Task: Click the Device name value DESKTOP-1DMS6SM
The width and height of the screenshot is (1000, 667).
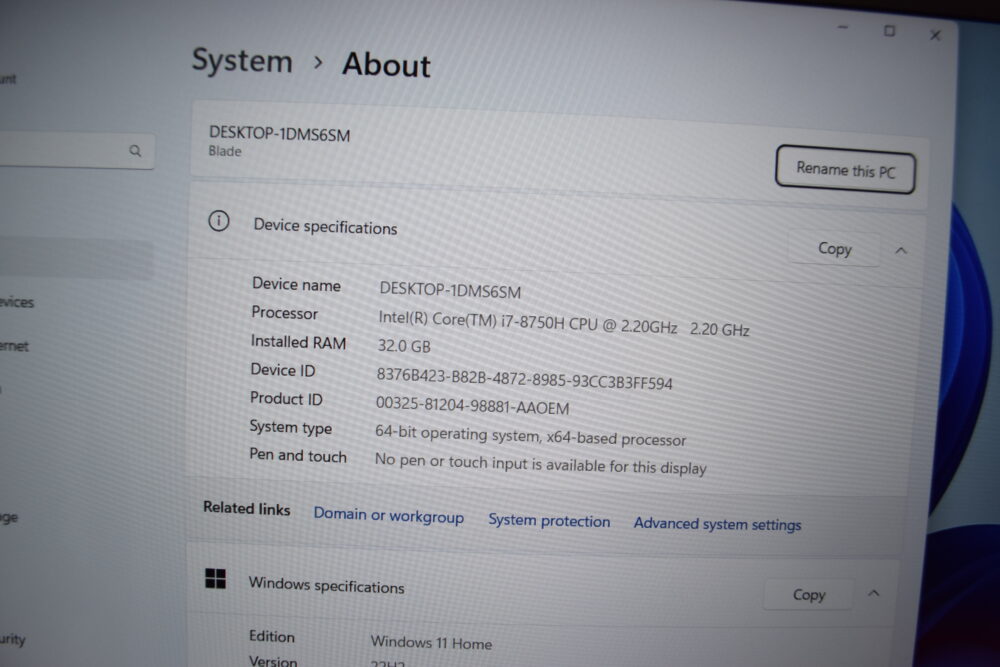Action: pyautogui.click(x=450, y=290)
